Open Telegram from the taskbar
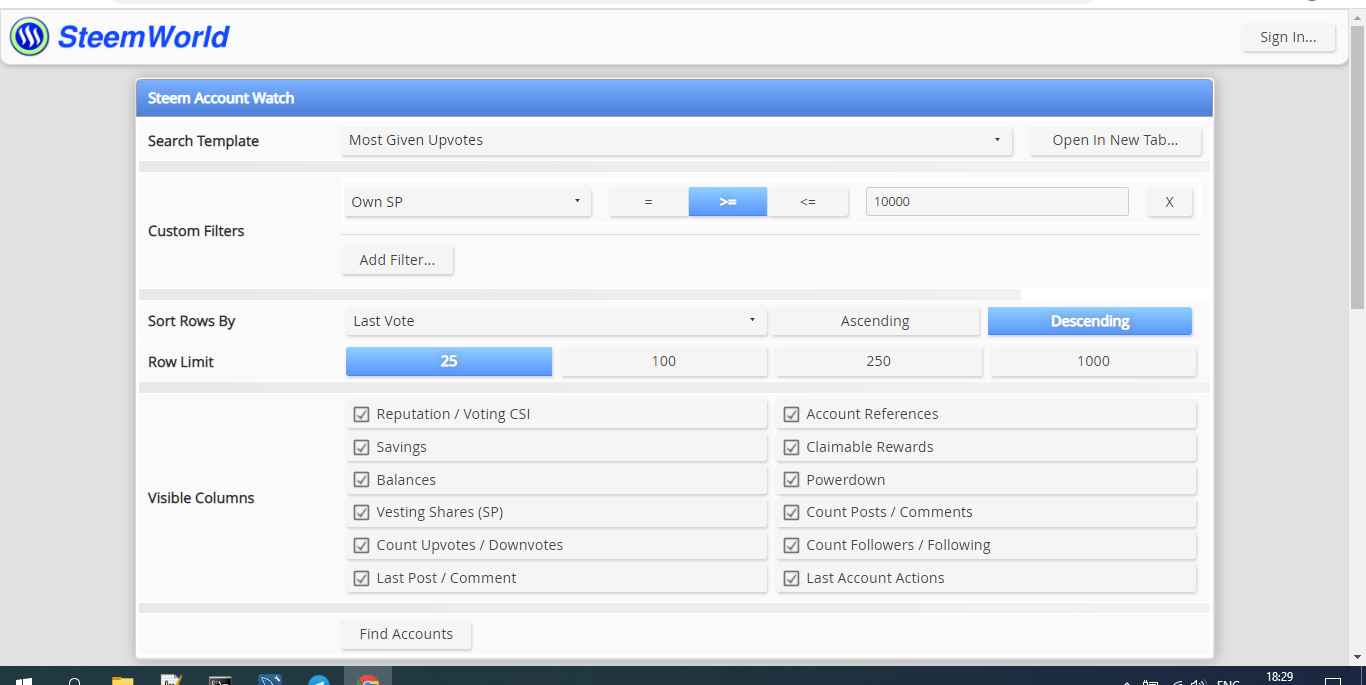This screenshot has width=1366, height=685. [x=319, y=680]
